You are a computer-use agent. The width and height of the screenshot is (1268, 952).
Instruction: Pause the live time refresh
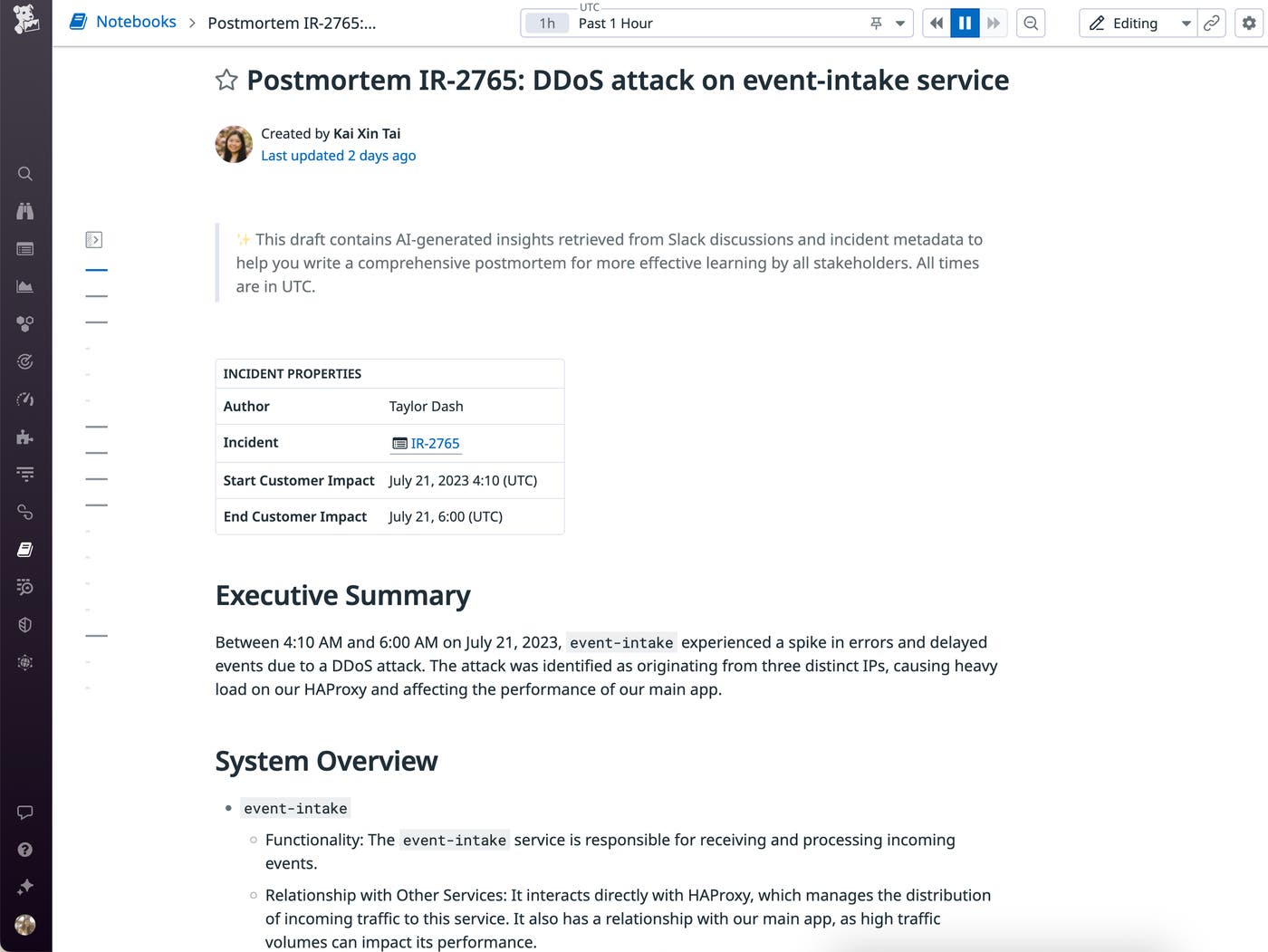(x=965, y=23)
